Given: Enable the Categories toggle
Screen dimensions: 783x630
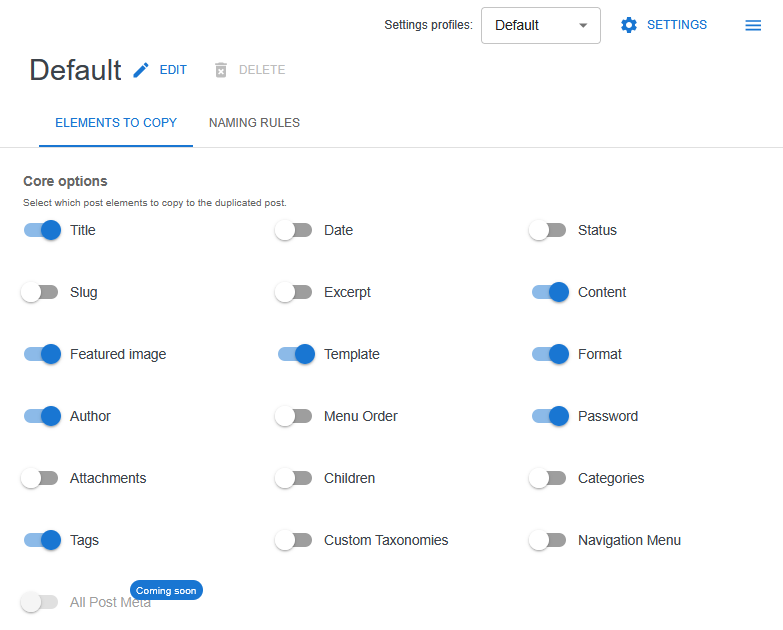Looking at the screenshot, I should click(x=548, y=478).
